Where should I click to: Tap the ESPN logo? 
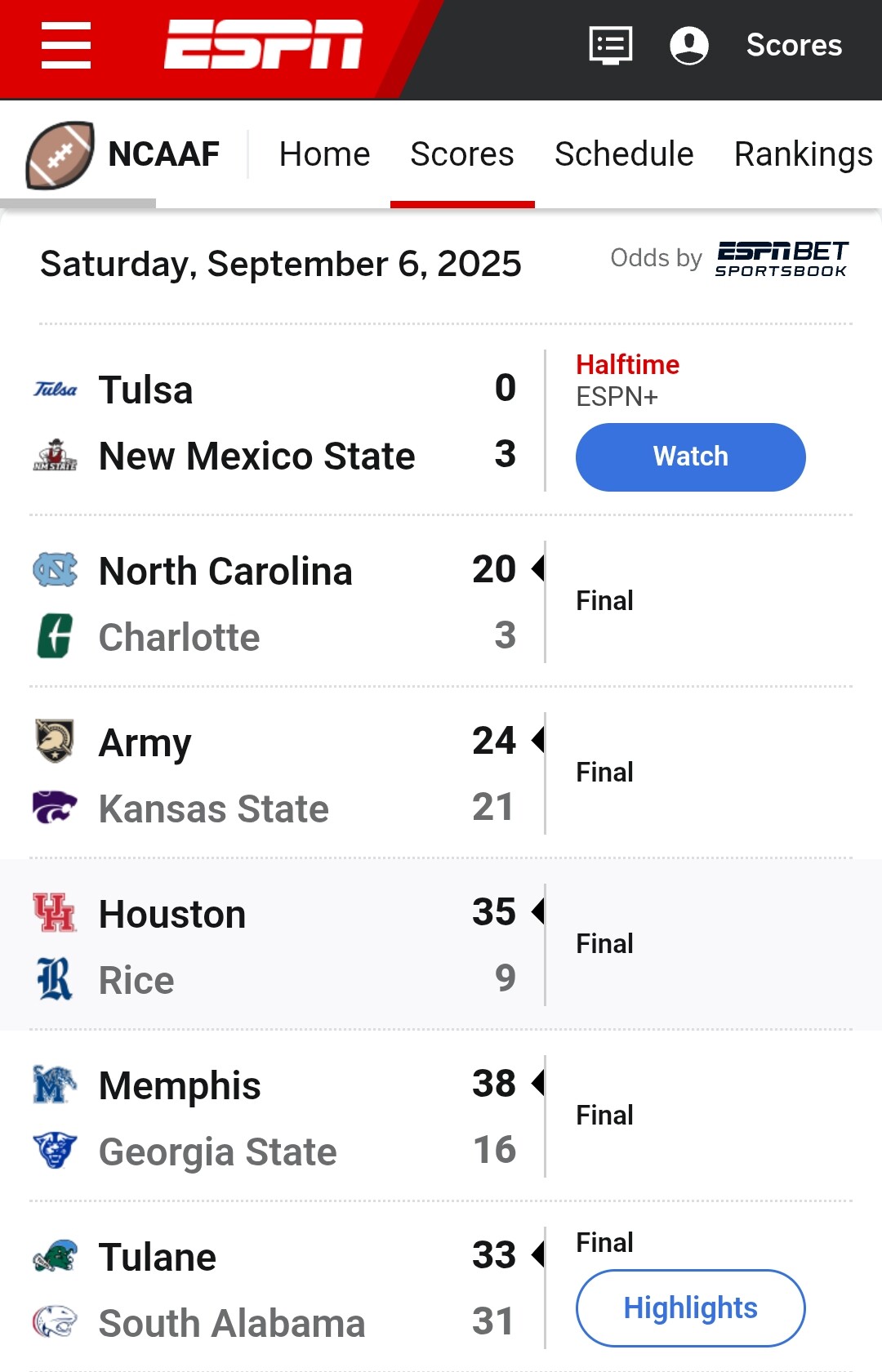(263, 45)
